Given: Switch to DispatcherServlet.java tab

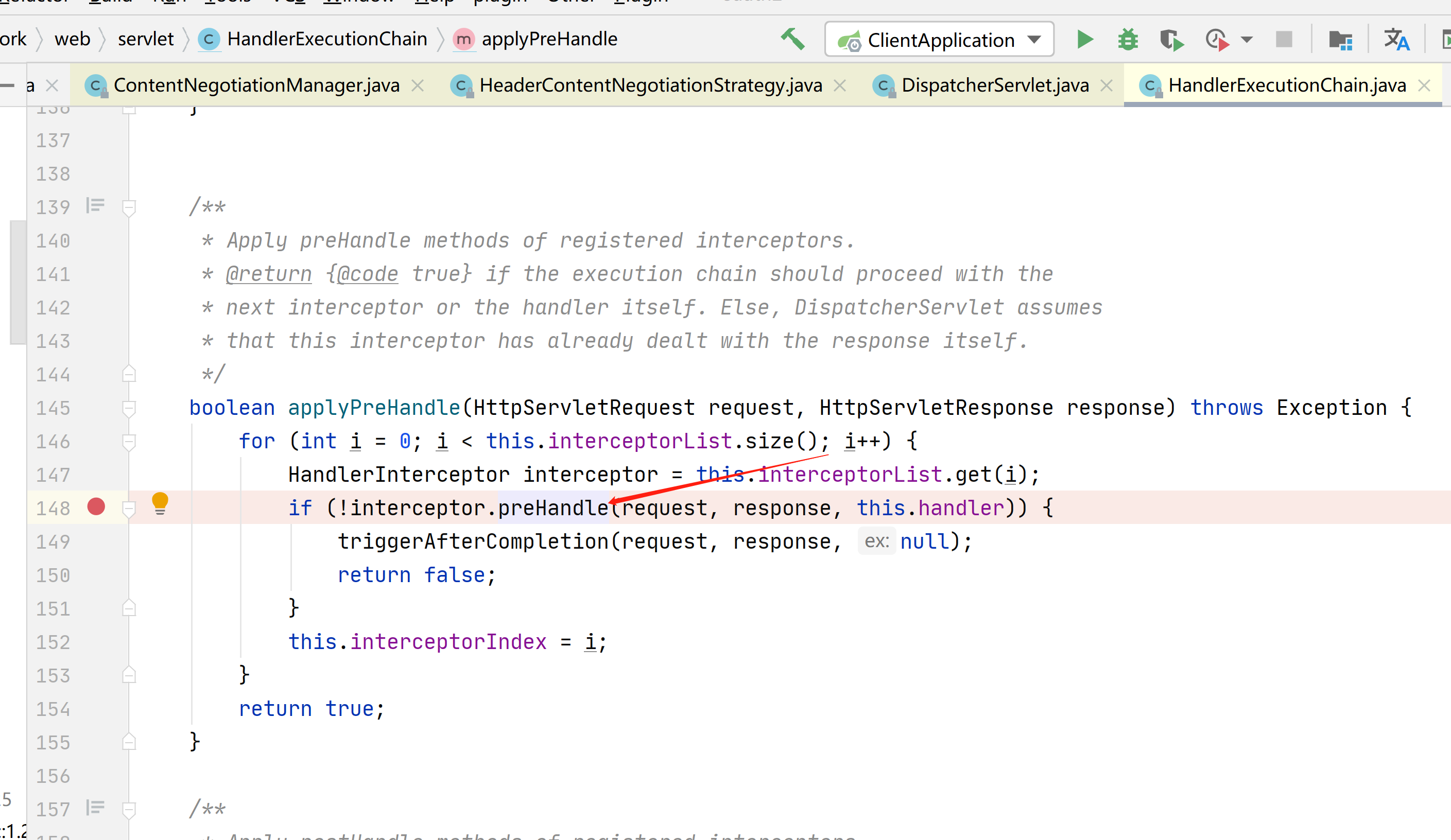Looking at the screenshot, I should (x=994, y=85).
